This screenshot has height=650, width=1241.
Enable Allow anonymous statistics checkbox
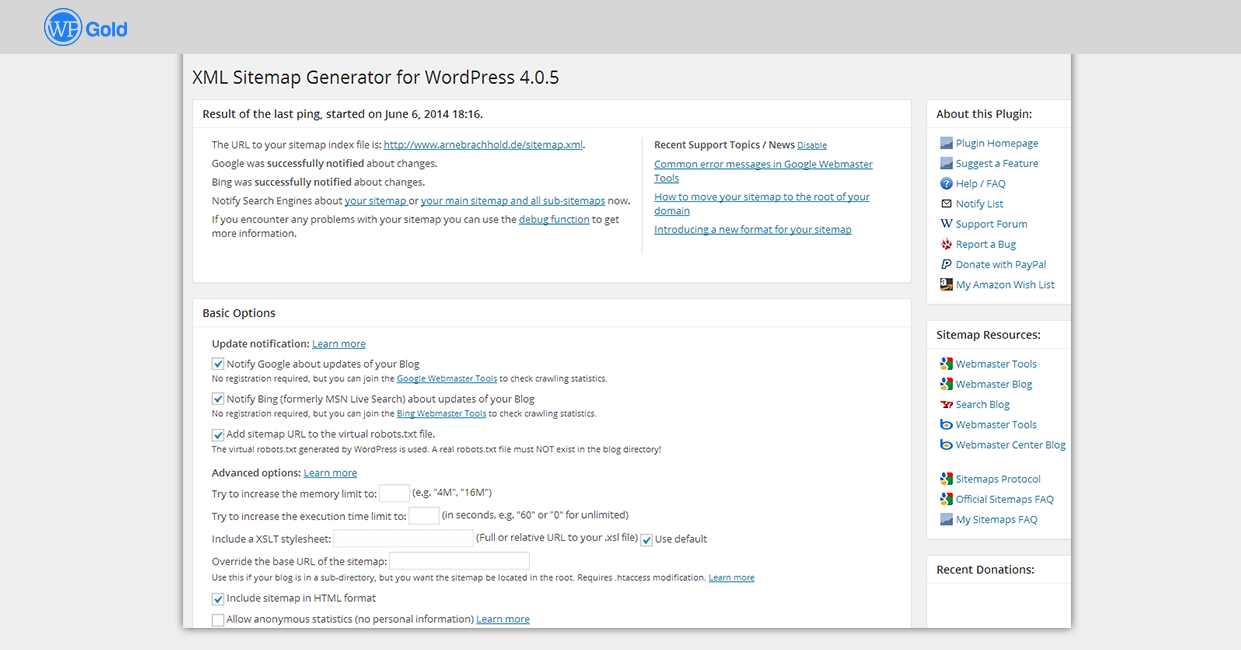pos(218,620)
